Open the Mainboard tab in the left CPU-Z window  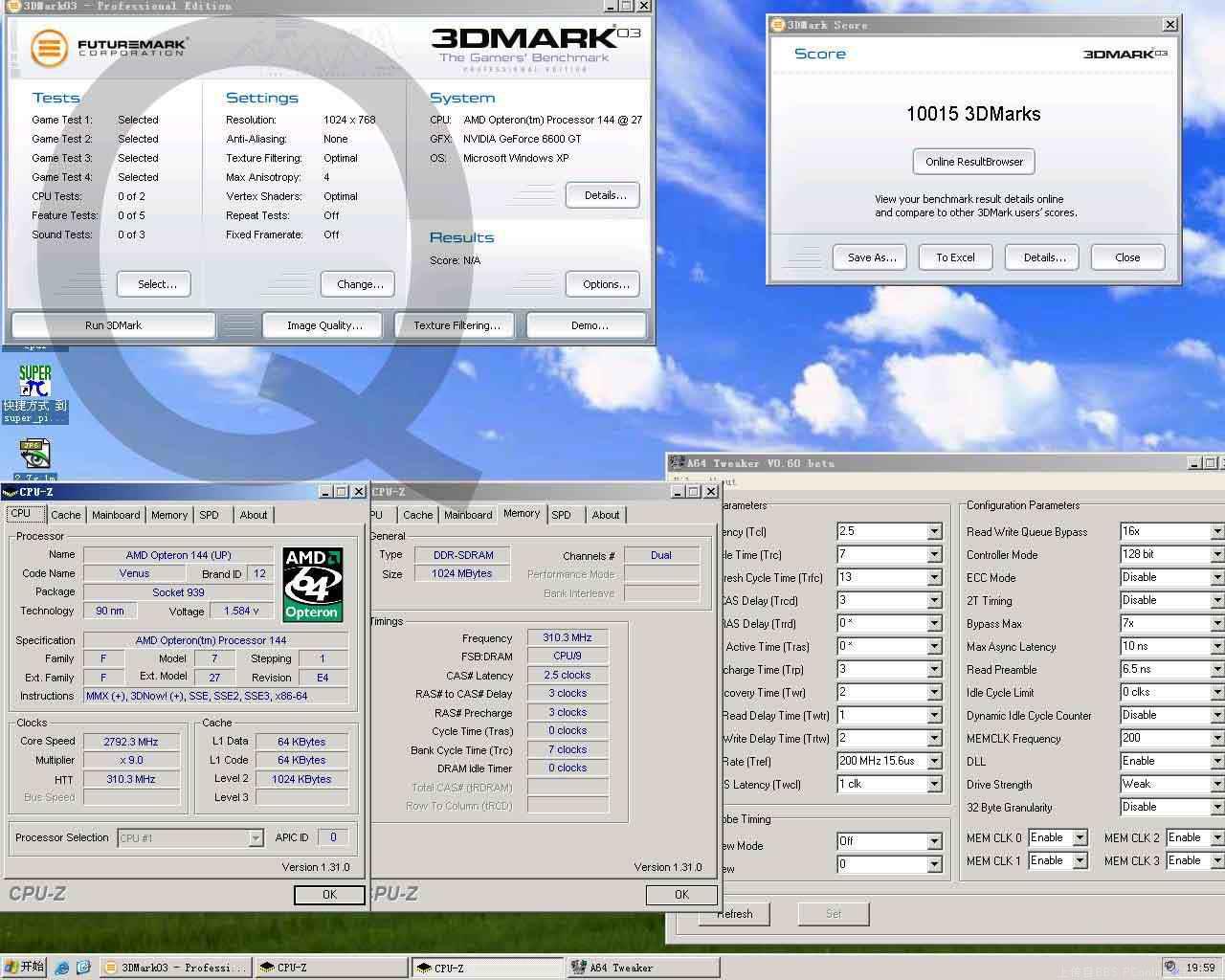(116, 515)
